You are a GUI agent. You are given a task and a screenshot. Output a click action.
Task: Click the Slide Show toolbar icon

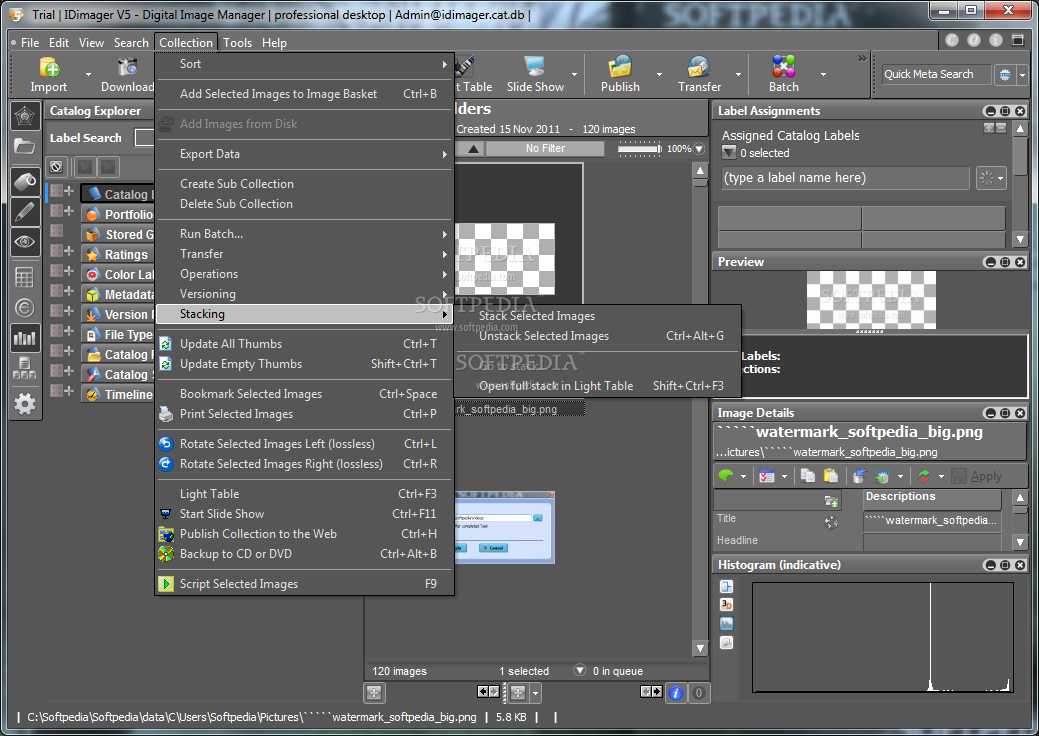coord(535,67)
